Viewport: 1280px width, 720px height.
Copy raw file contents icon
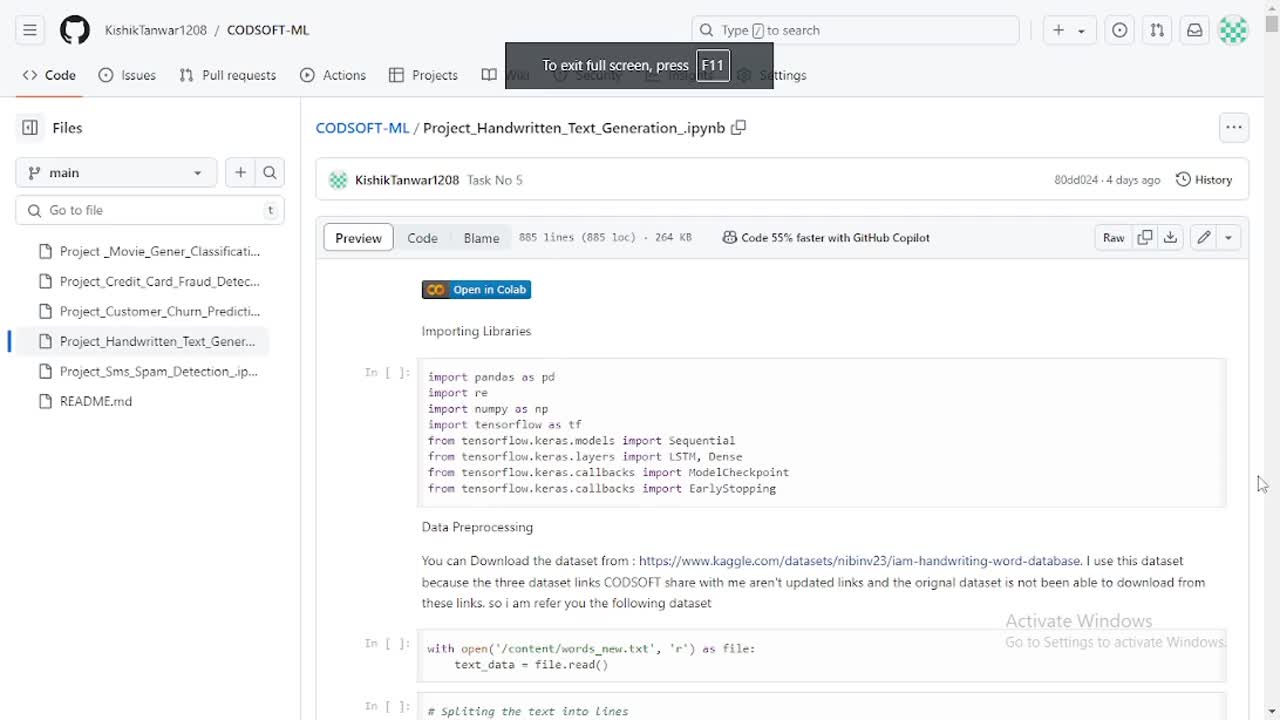[x=1145, y=238]
